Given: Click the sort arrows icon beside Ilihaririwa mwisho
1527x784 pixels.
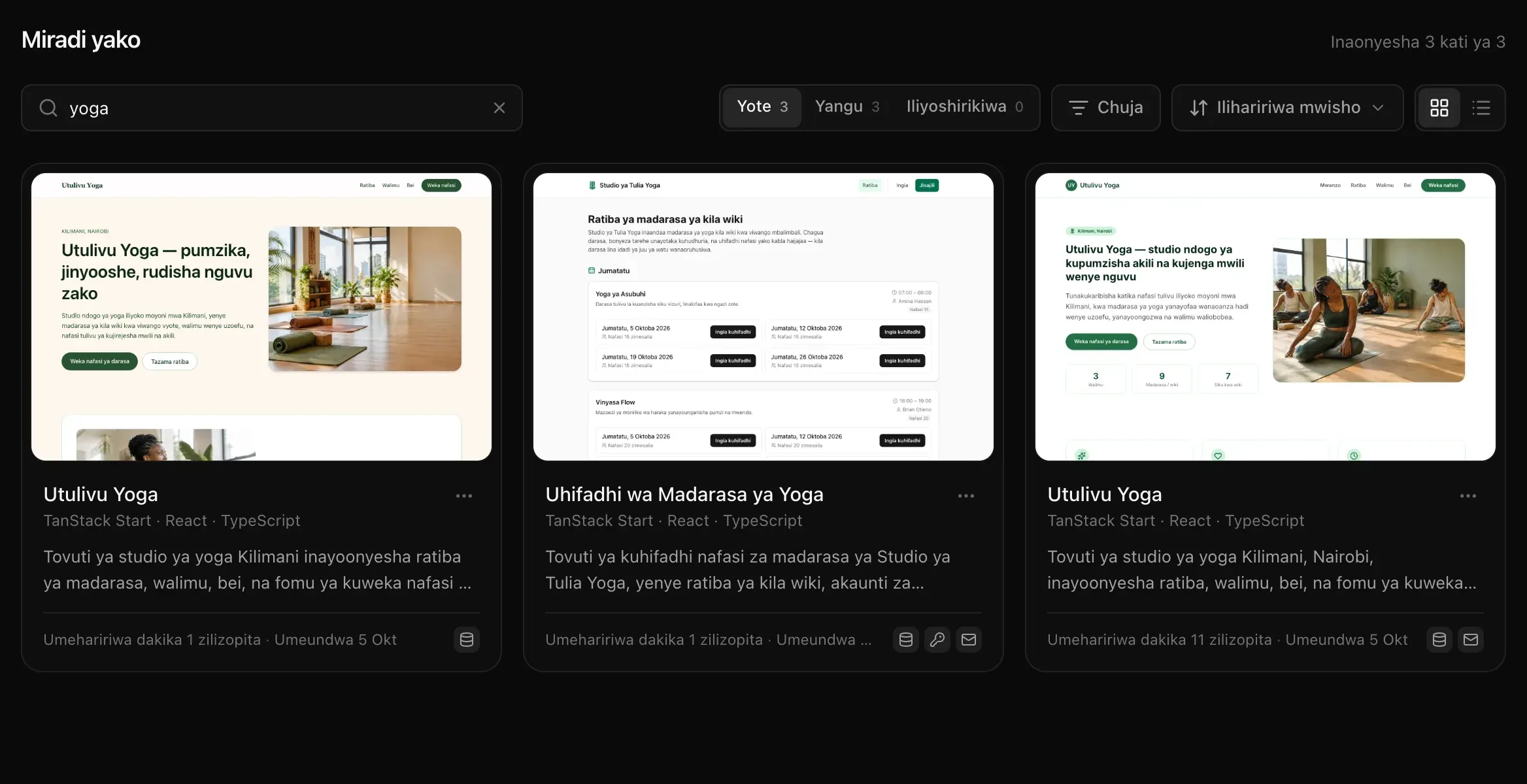Looking at the screenshot, I should (1198, 108).
